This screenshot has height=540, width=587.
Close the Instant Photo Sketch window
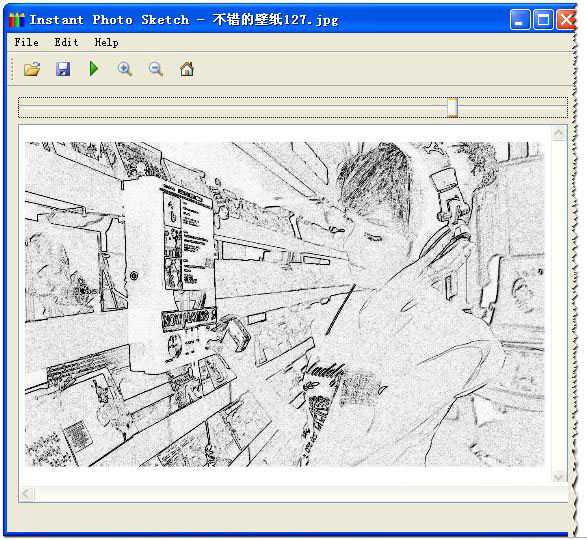pos(566,19)
